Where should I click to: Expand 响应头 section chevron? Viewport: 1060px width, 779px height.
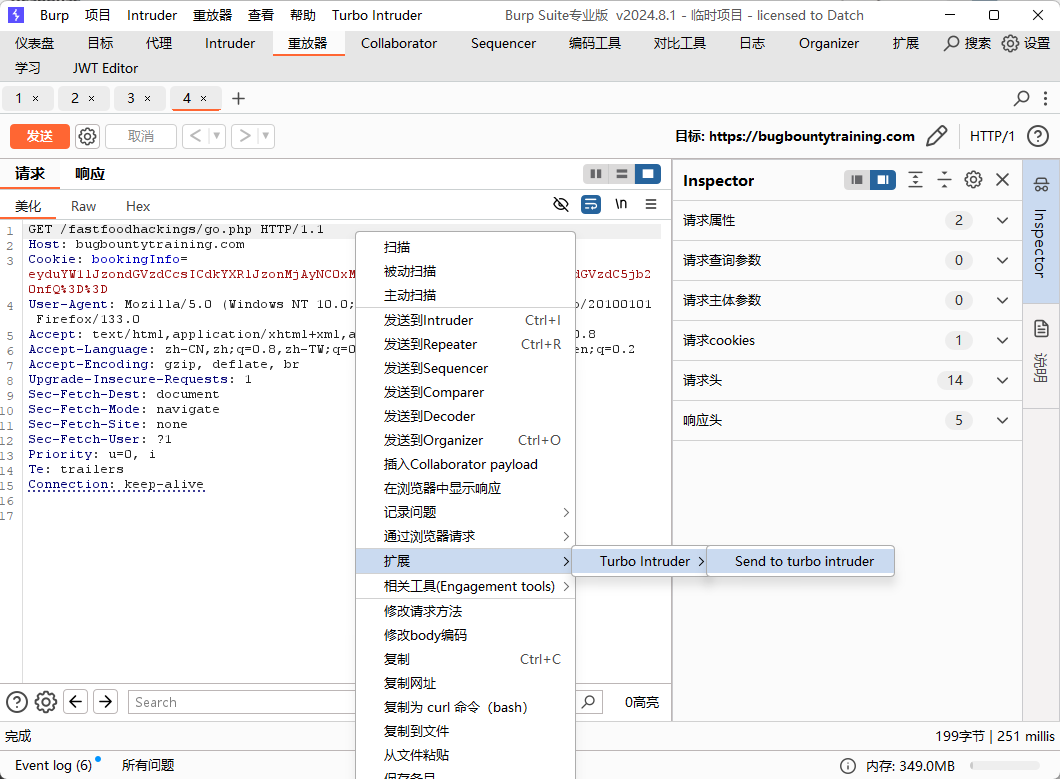[x=1003, y=420]
